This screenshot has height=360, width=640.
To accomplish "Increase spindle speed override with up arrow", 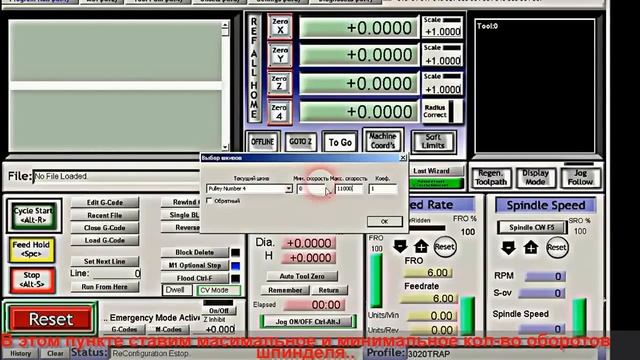I will coord(531,247).
